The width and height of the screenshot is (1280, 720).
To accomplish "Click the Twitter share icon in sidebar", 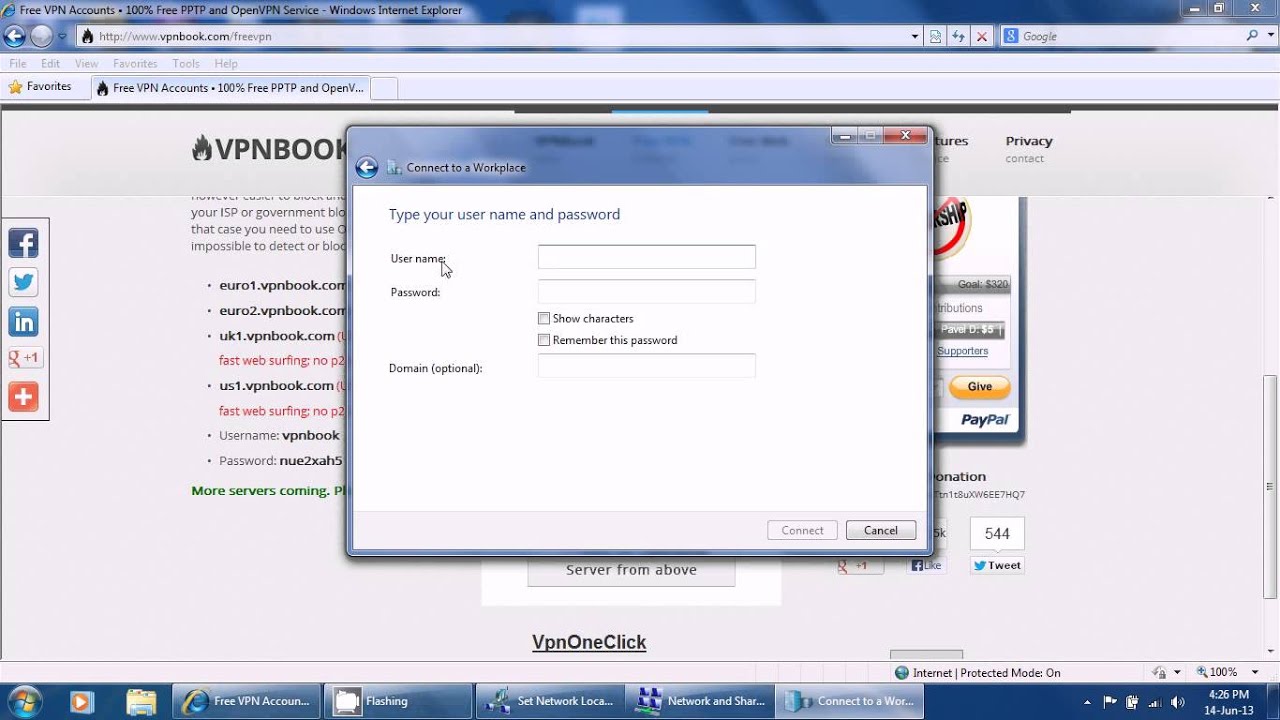I will click(23, 282).
